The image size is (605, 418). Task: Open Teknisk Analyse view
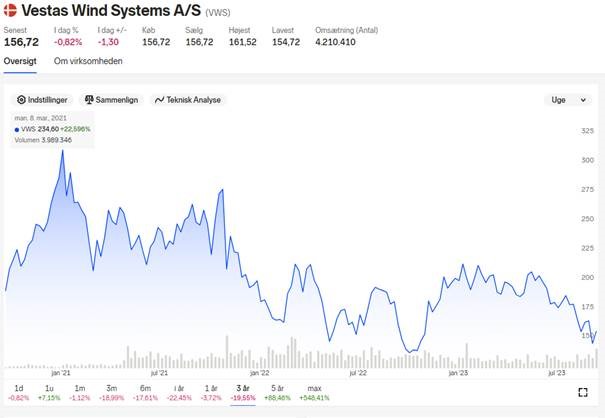[x=188, y=100]
